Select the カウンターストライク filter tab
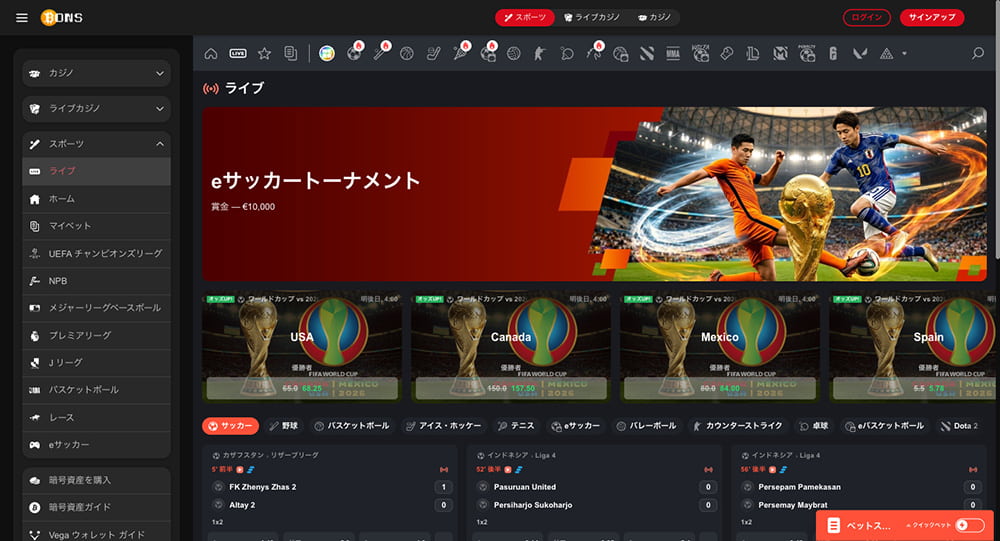 737,426
